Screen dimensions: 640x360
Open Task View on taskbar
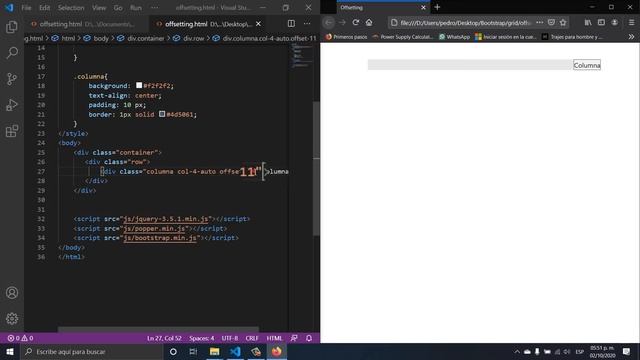(193, 351)
